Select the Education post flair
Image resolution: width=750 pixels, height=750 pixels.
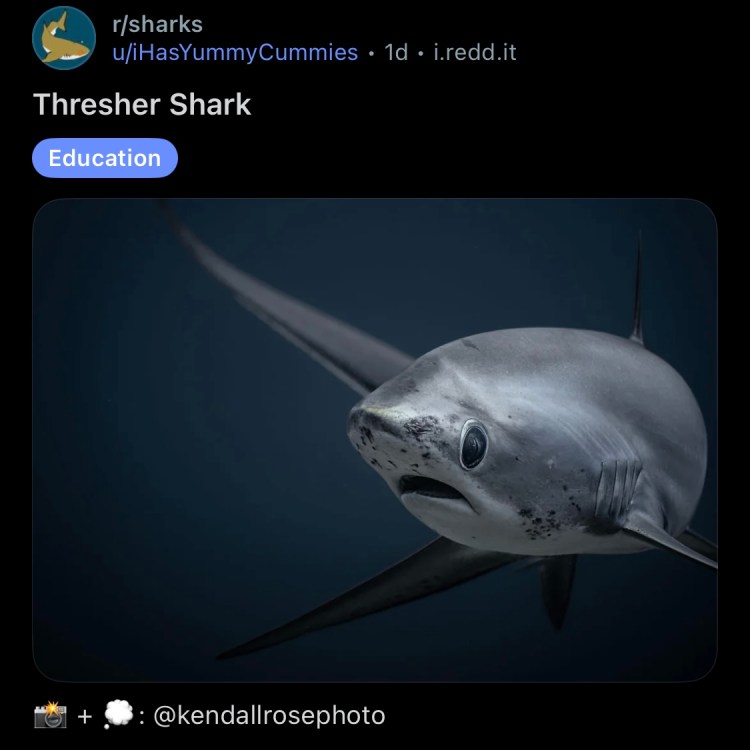tap(105, 158)
